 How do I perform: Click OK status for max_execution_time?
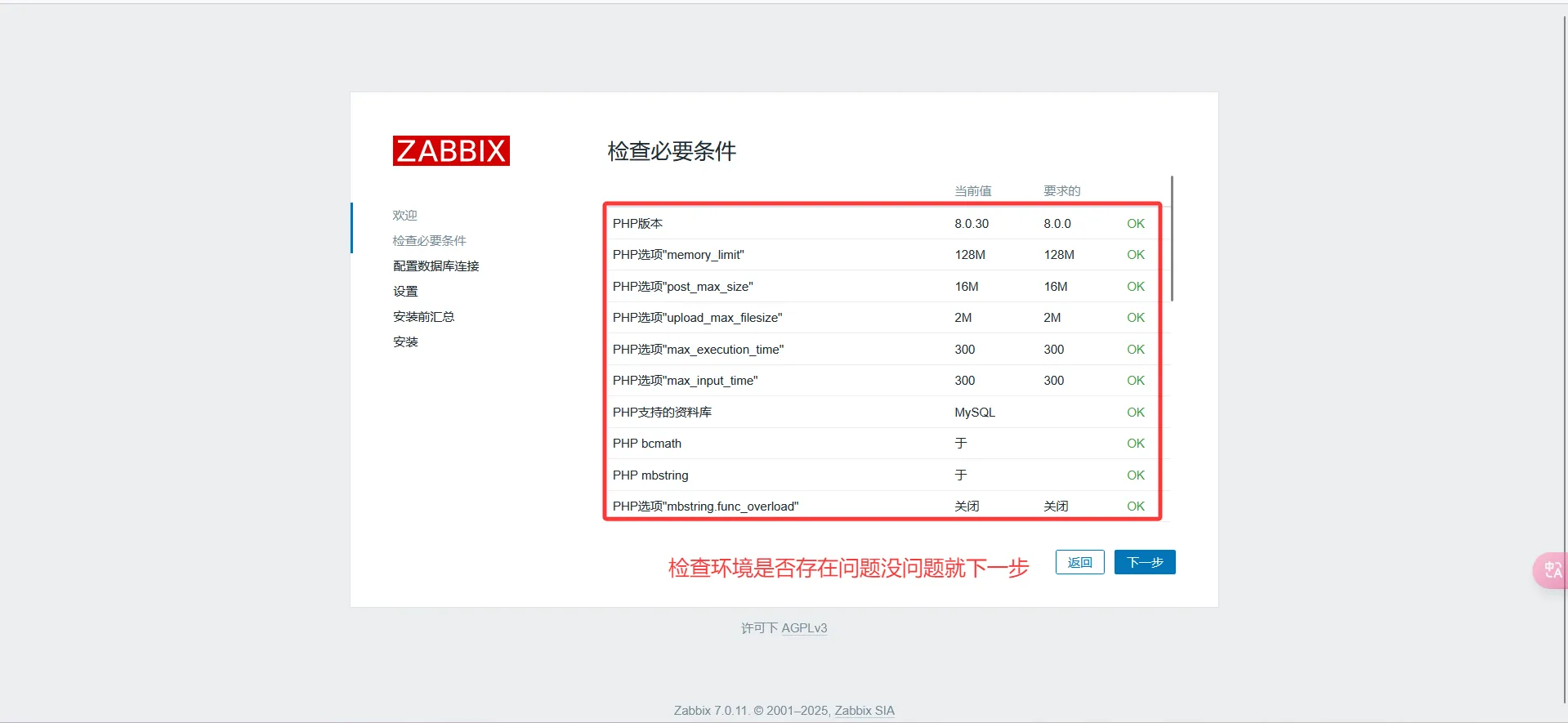(x=1136, y=350)
